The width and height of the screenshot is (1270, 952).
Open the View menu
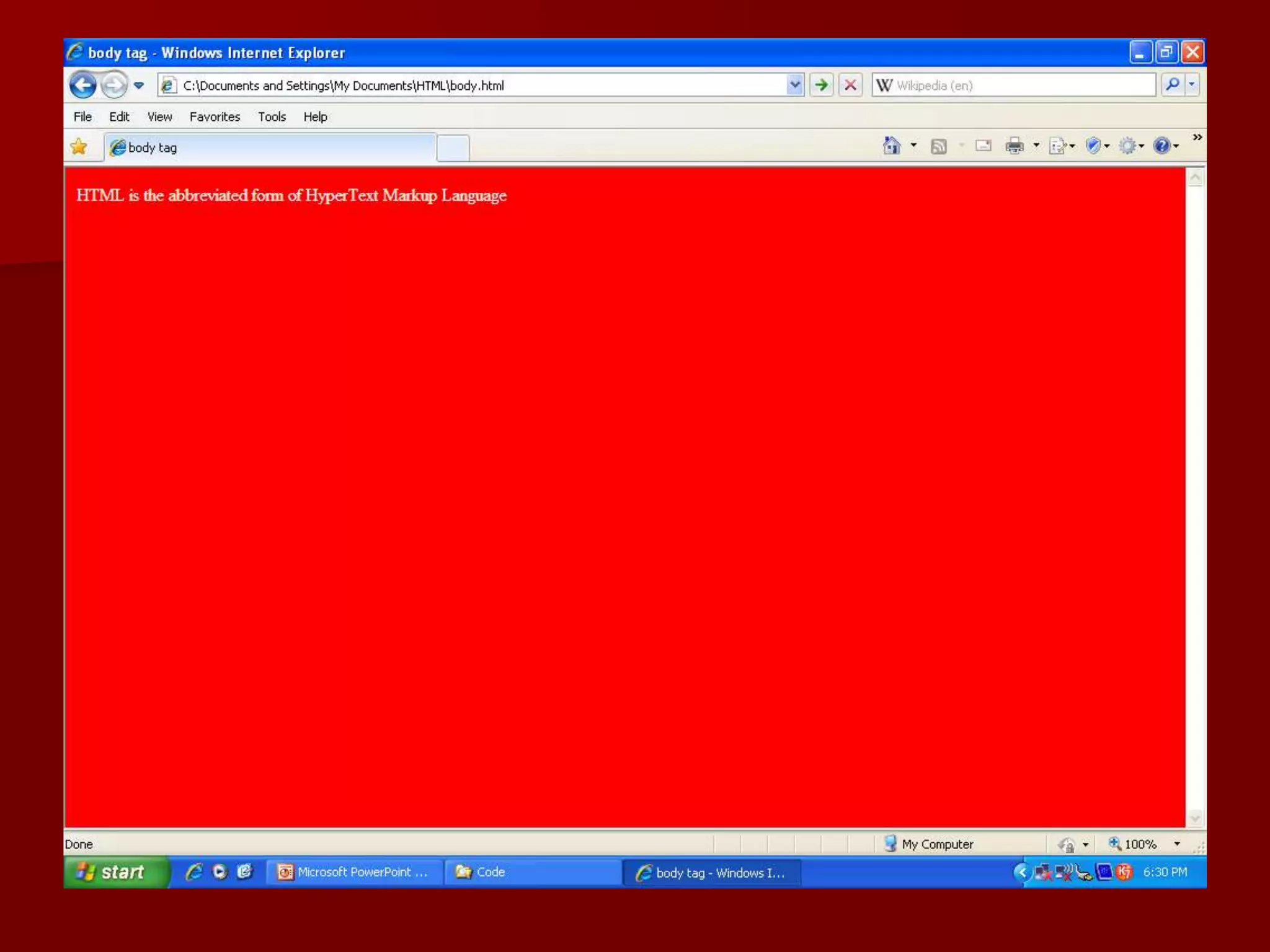click(x=159, y=117)
